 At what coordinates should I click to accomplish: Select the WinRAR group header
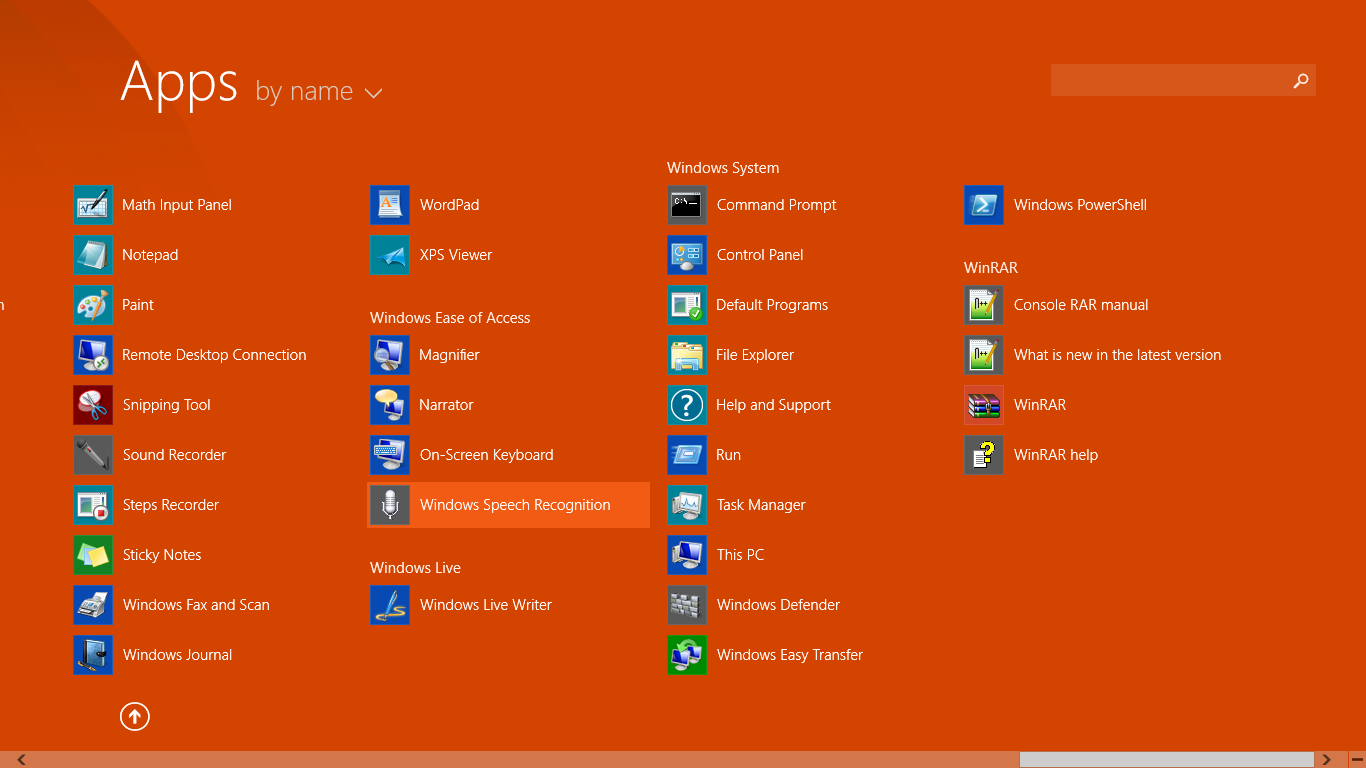click(x=991, y=268)
